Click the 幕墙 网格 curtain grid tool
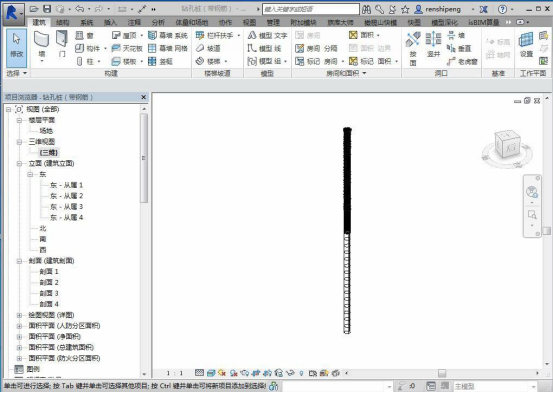 click(x=168, y=48)
